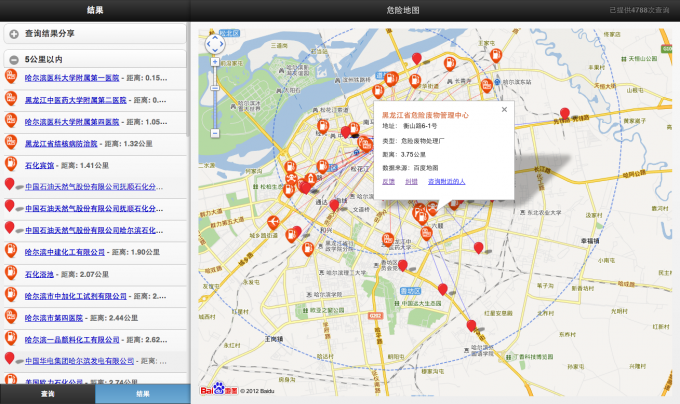This screenshot has height=404, width=680.
Task: Click the 距离: 1.90公里 text
Action: click(x=136, y=252)
